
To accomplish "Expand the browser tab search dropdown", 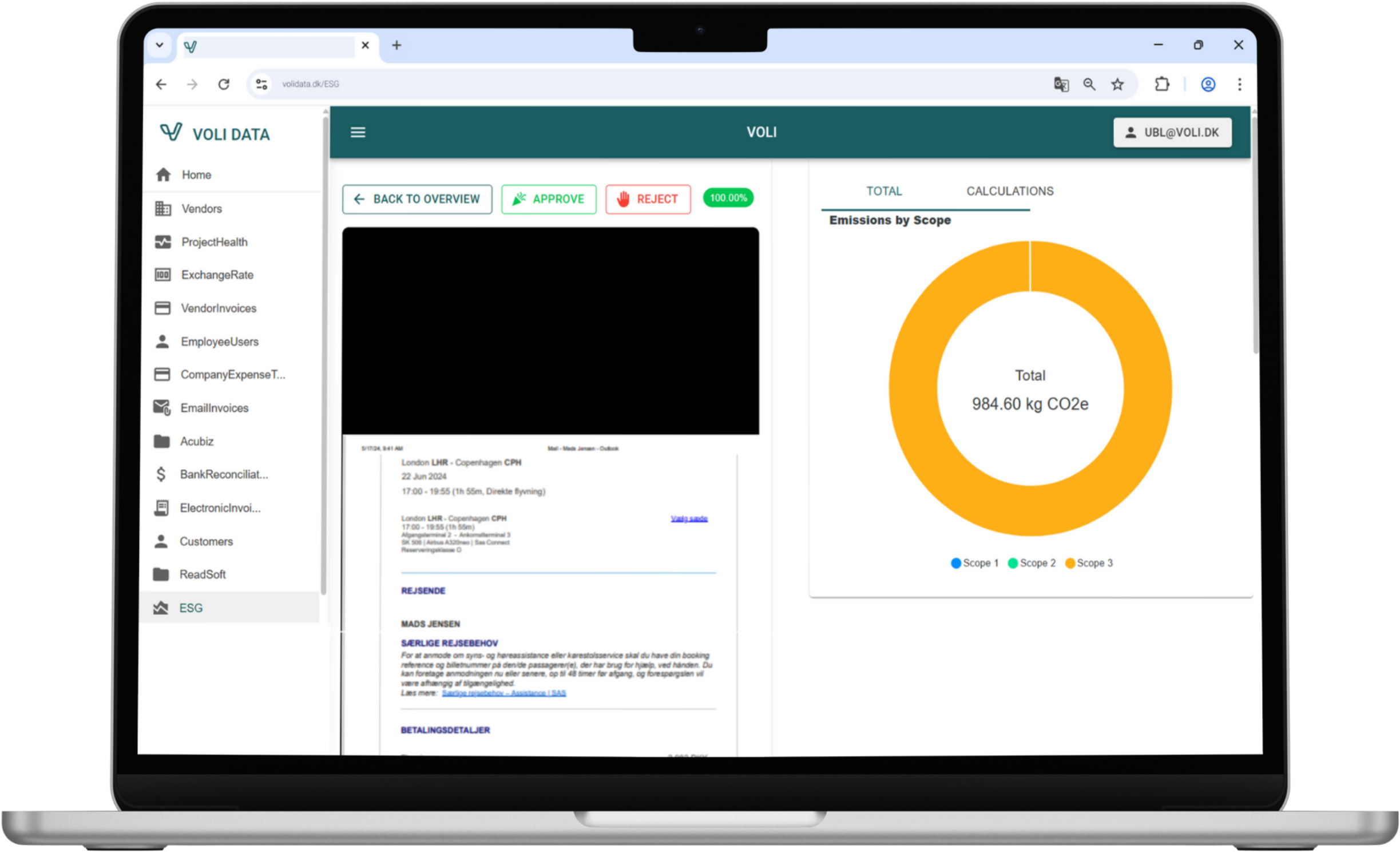I will point(160,45).
